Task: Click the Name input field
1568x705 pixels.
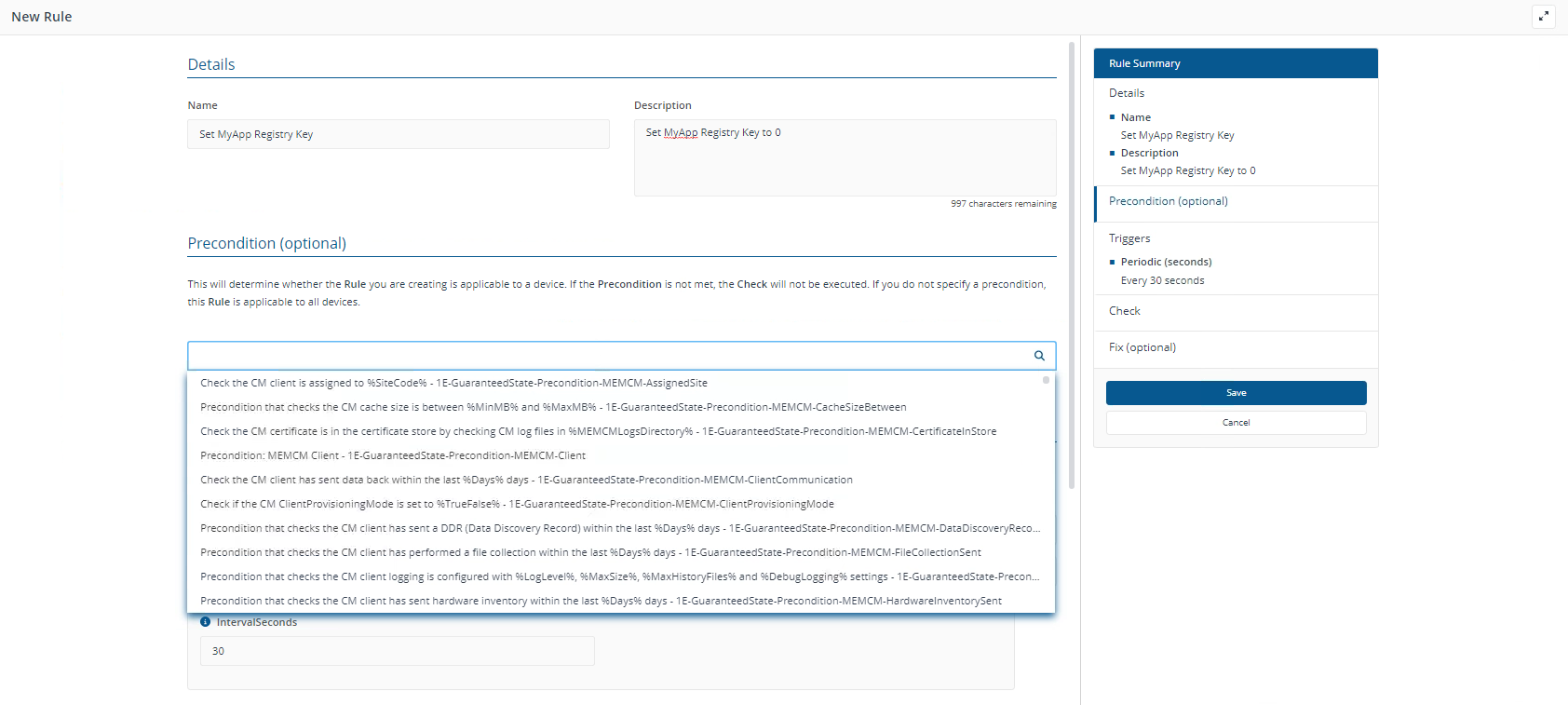Action: (398, 134)
